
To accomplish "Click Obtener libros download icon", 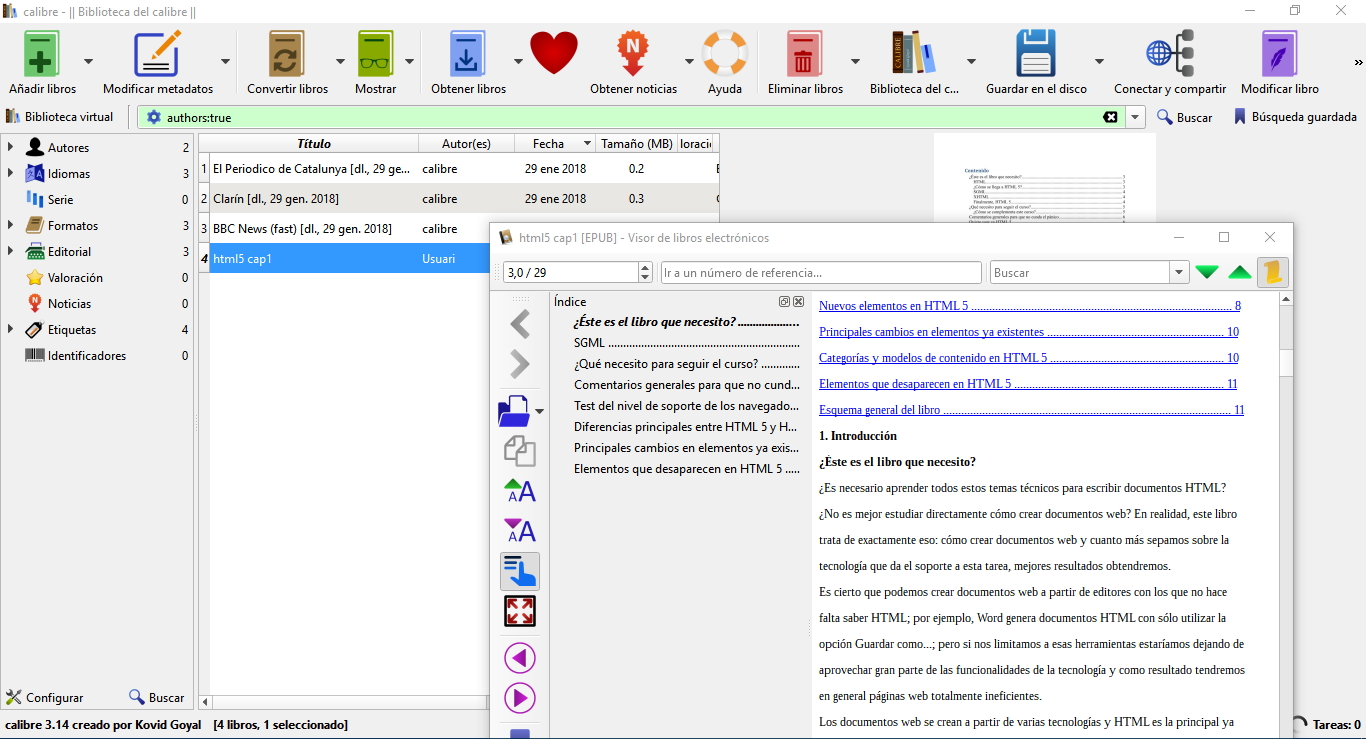I will point(468,53).
